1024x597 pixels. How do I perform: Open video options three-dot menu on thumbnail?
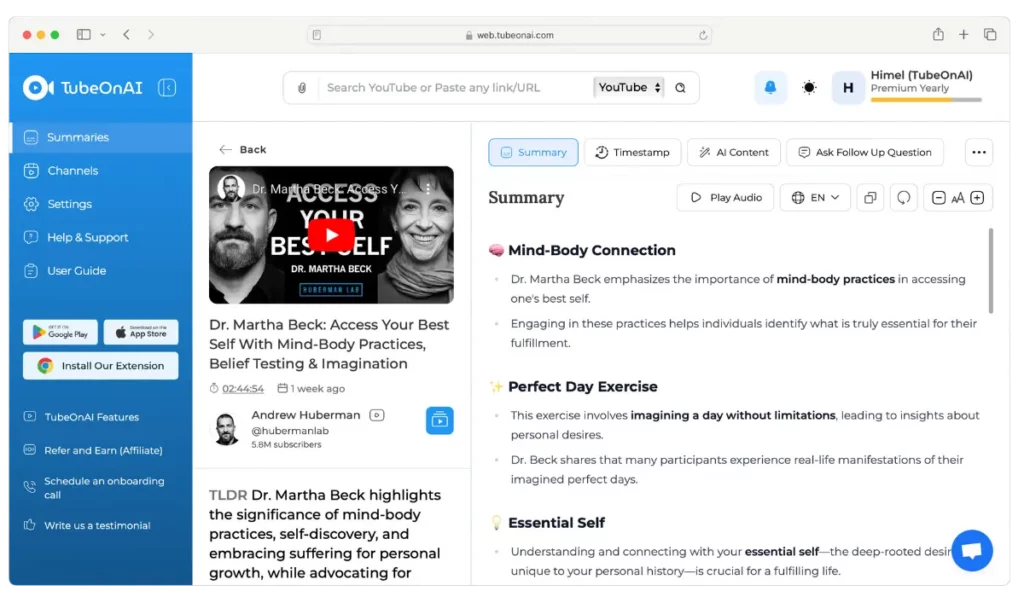[428, 189]
